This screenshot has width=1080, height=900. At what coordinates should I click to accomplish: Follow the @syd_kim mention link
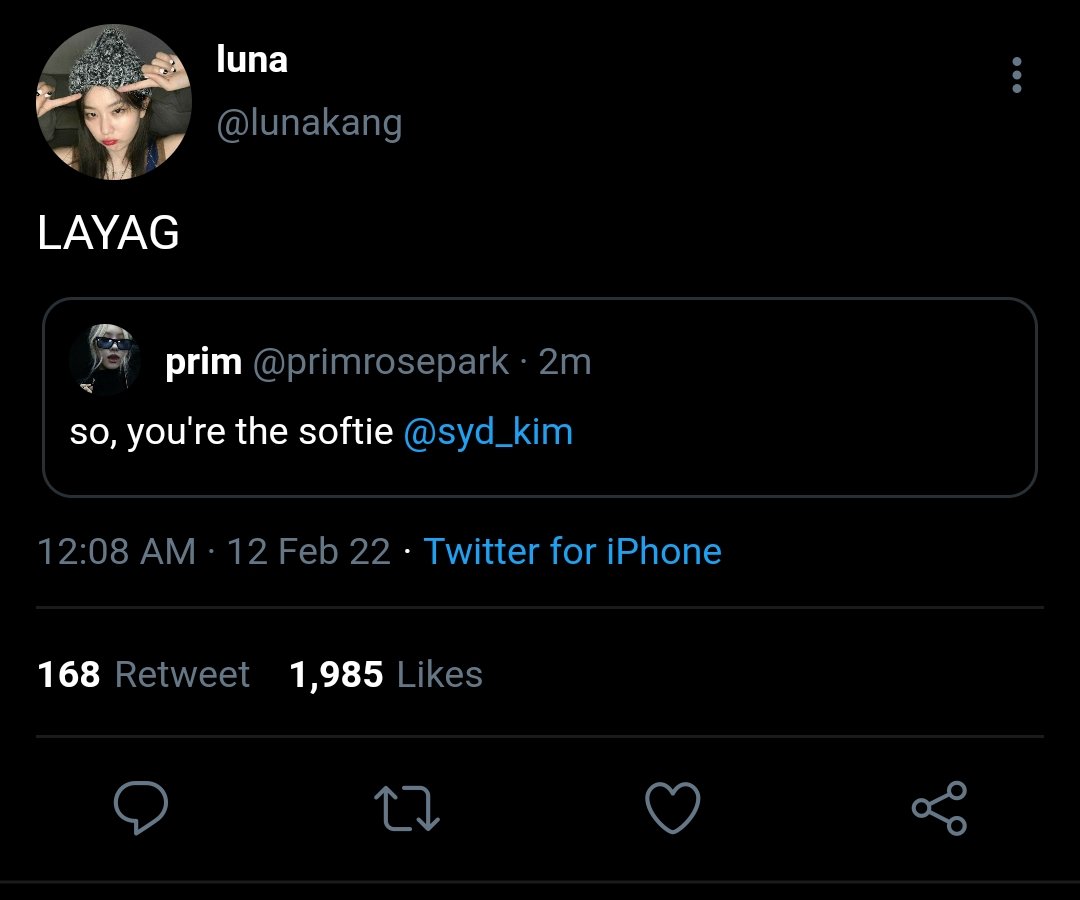point(488,433)
